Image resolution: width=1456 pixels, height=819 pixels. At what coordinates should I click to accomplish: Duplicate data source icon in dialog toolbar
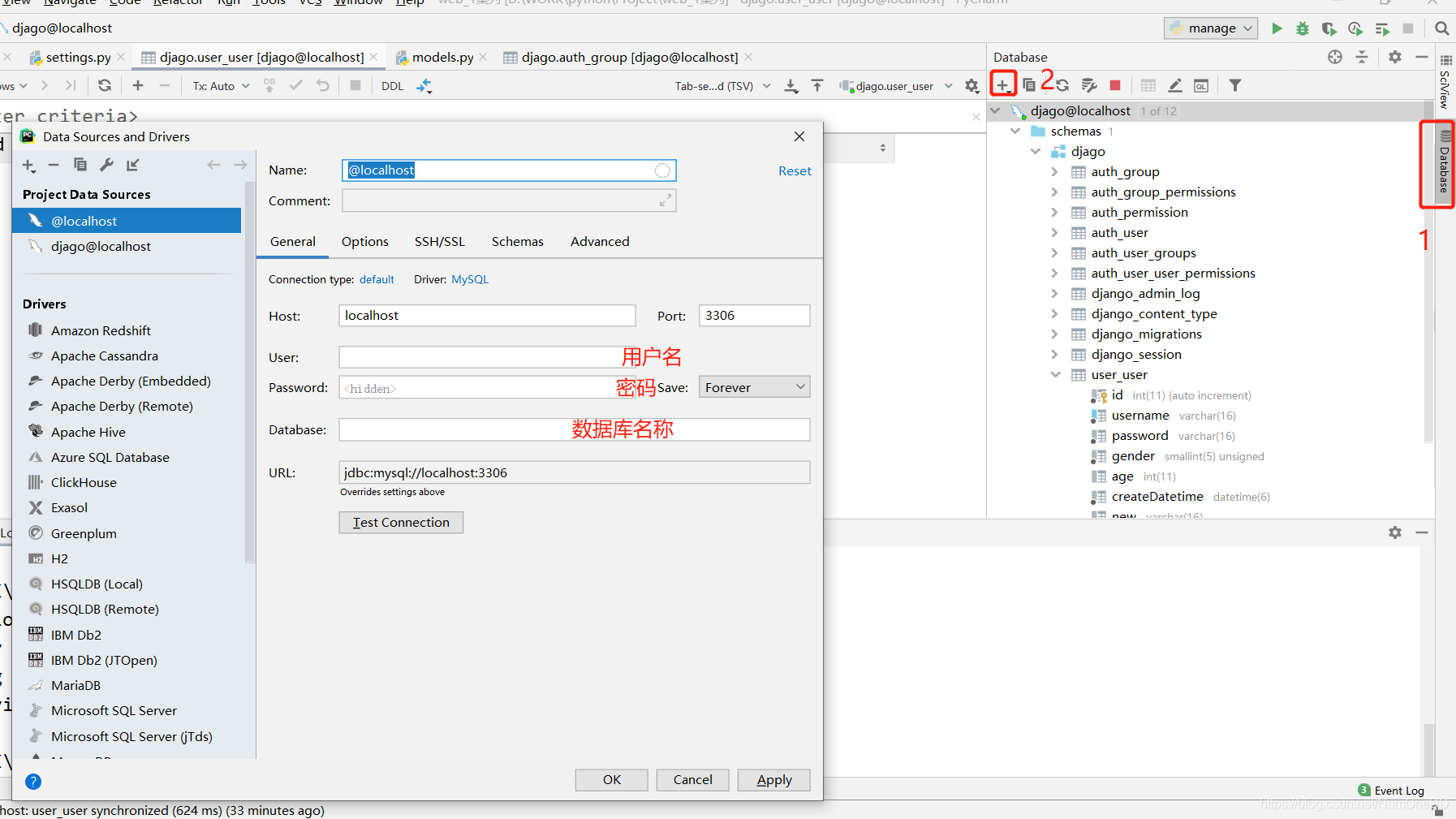80,165
